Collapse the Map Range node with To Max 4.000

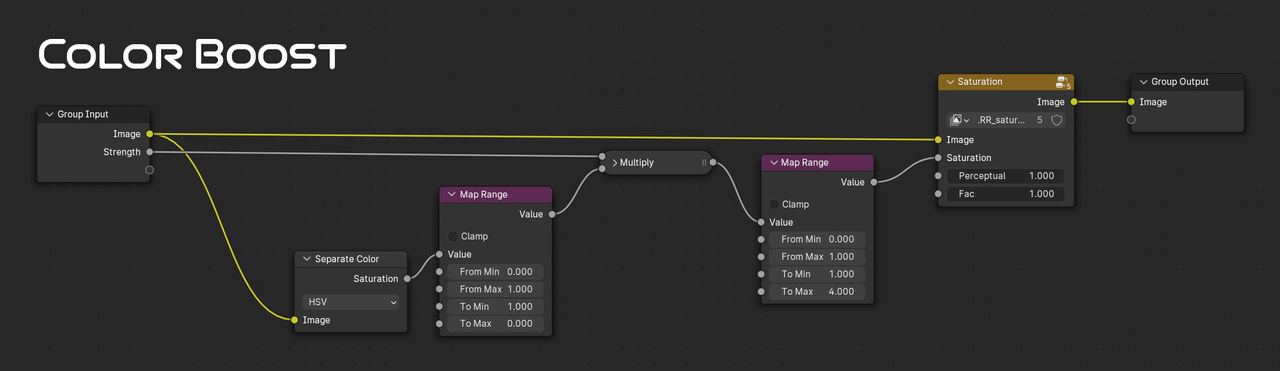pyautogui.click(x=773, y=163)
